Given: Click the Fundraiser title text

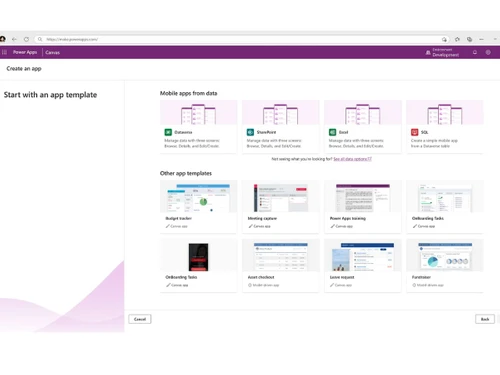Looking at the screenshot, I should (x=421, y=277).
